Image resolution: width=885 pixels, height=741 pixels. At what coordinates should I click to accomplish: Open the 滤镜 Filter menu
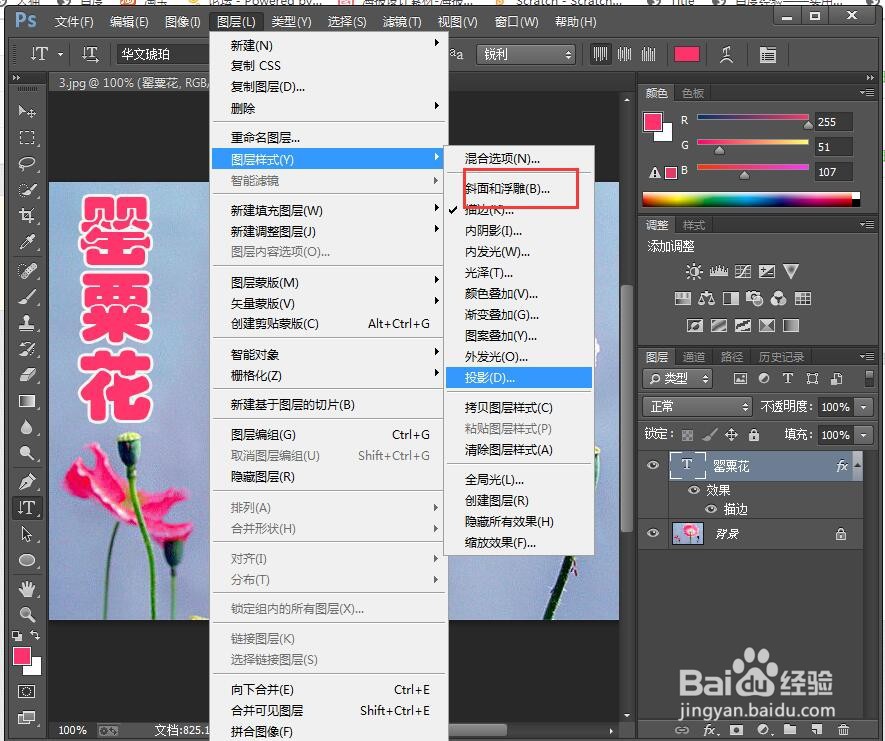[401, 21]
